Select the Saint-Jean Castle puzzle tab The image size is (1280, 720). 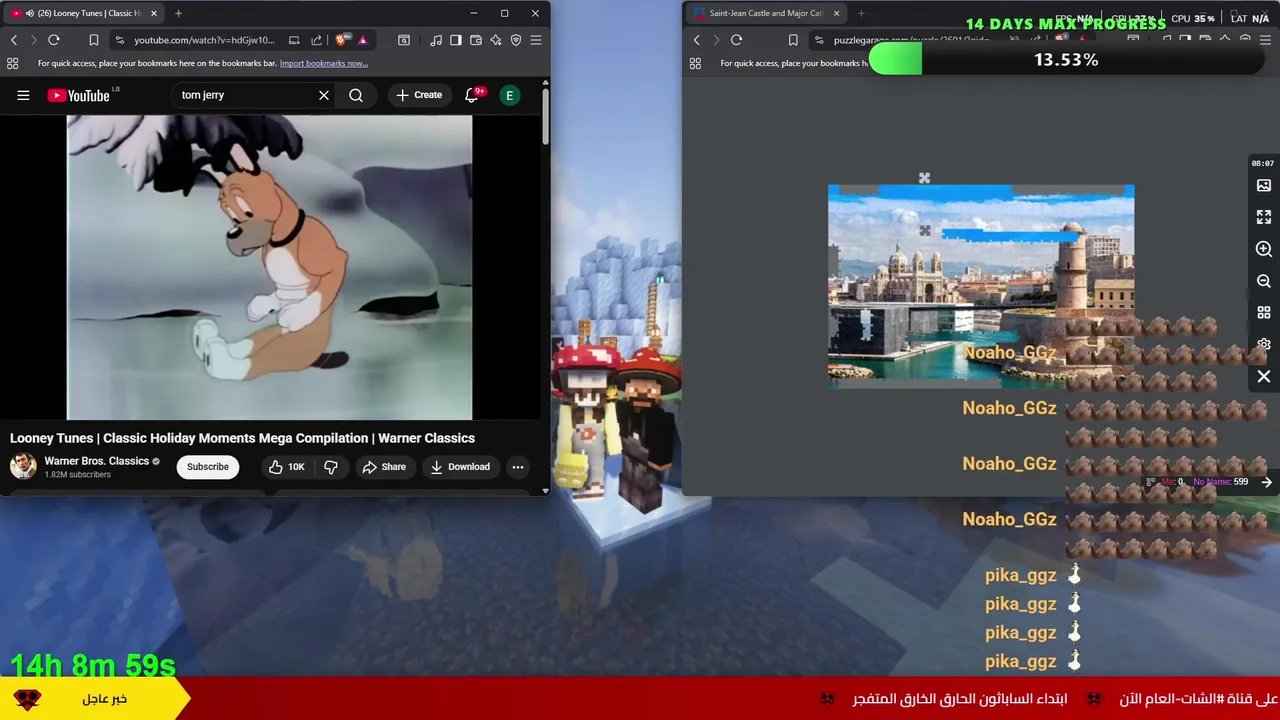767,13
